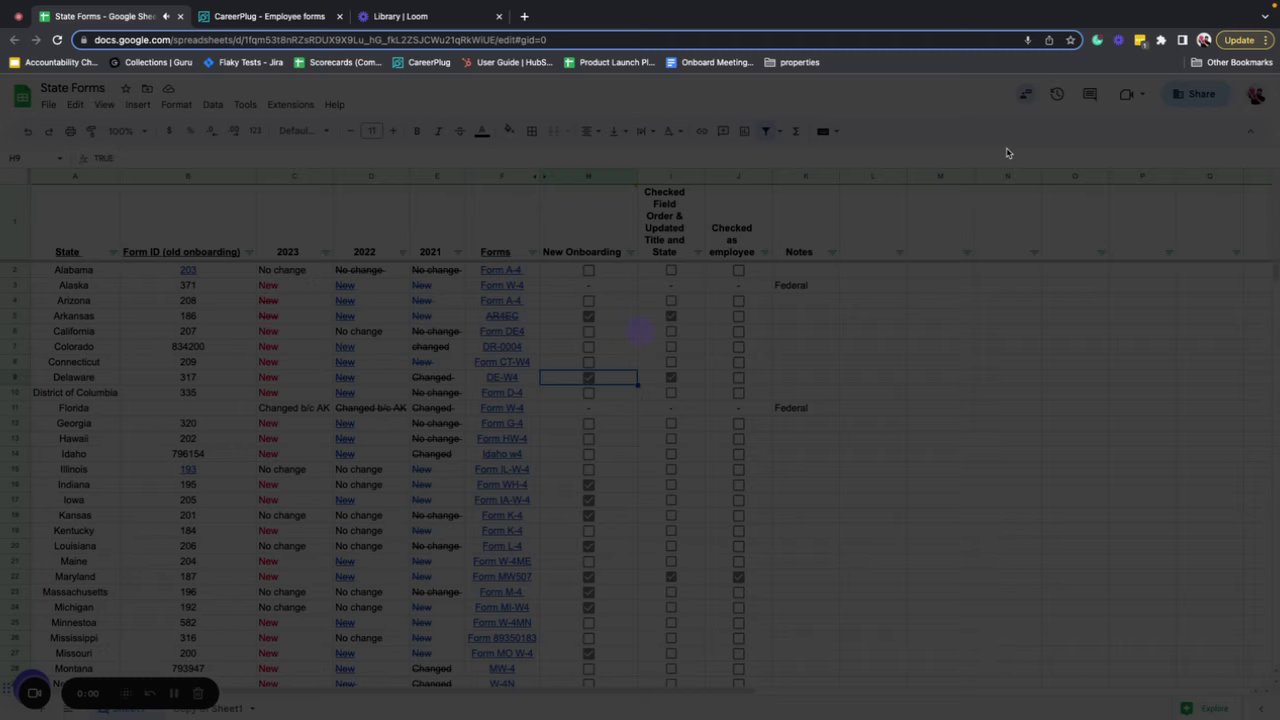
Task: Check New Onboarding box for Georgia
Action: click(589, 423)
